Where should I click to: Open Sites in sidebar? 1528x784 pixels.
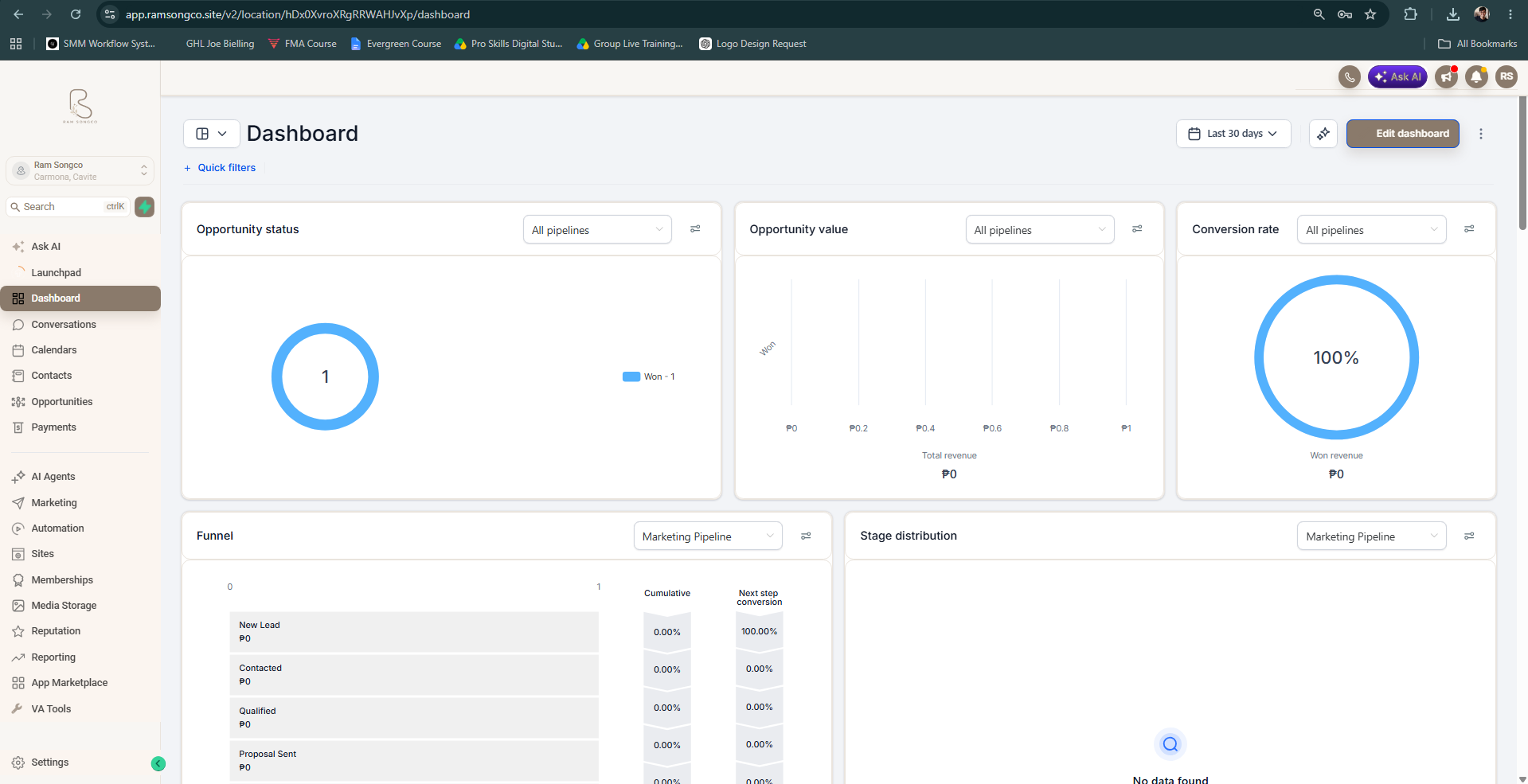[x=80, y=554]
